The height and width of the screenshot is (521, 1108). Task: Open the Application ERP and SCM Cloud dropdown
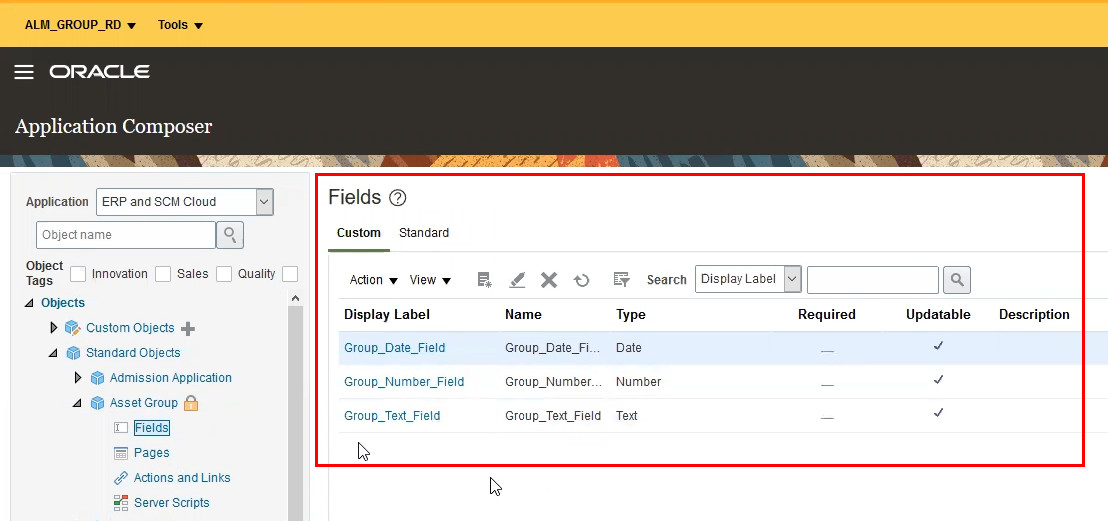[x=264, y=202]
